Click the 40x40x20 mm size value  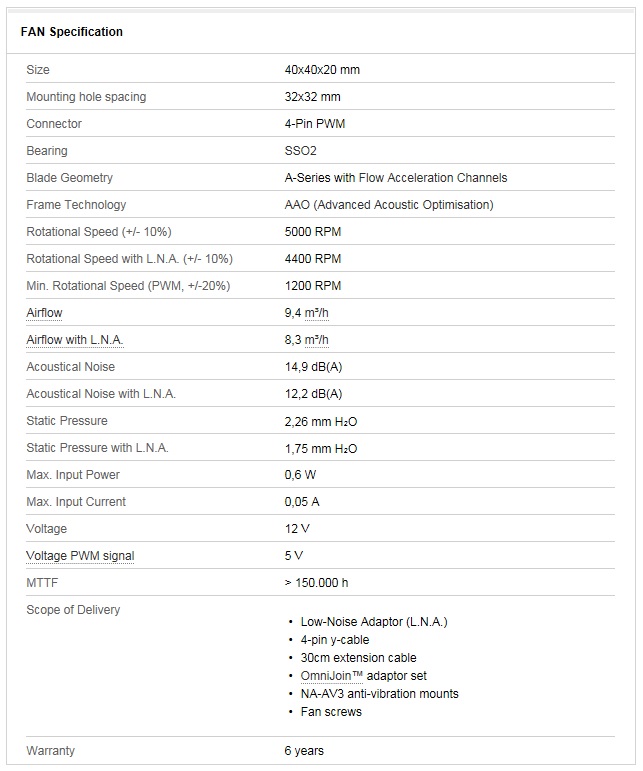[x=322, y=70]
